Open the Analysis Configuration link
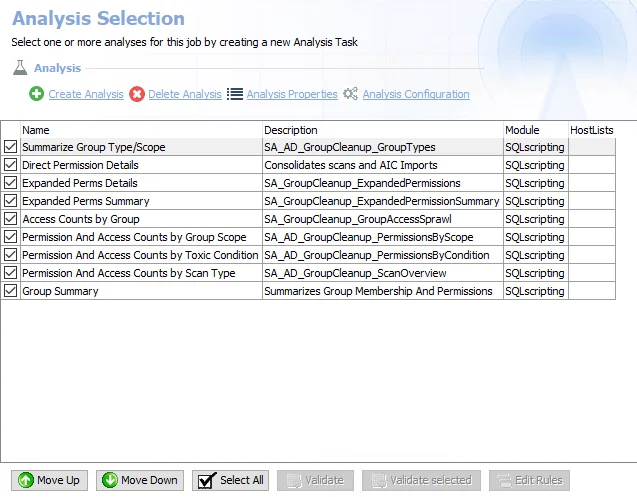The height and width of the screenshot is (497, 637). point(416,94)
